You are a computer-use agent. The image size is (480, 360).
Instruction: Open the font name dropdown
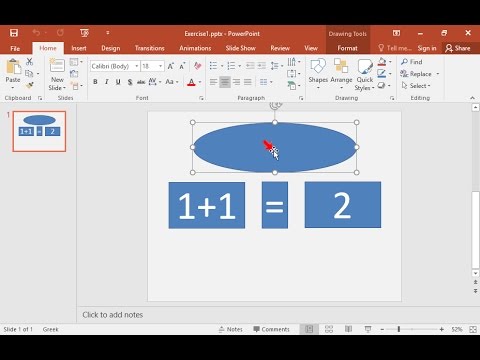tap(137, 66)
